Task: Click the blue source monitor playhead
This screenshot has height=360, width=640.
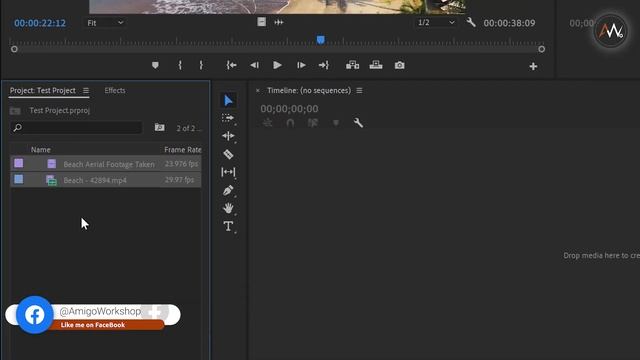Action: (x=321, y=40)
